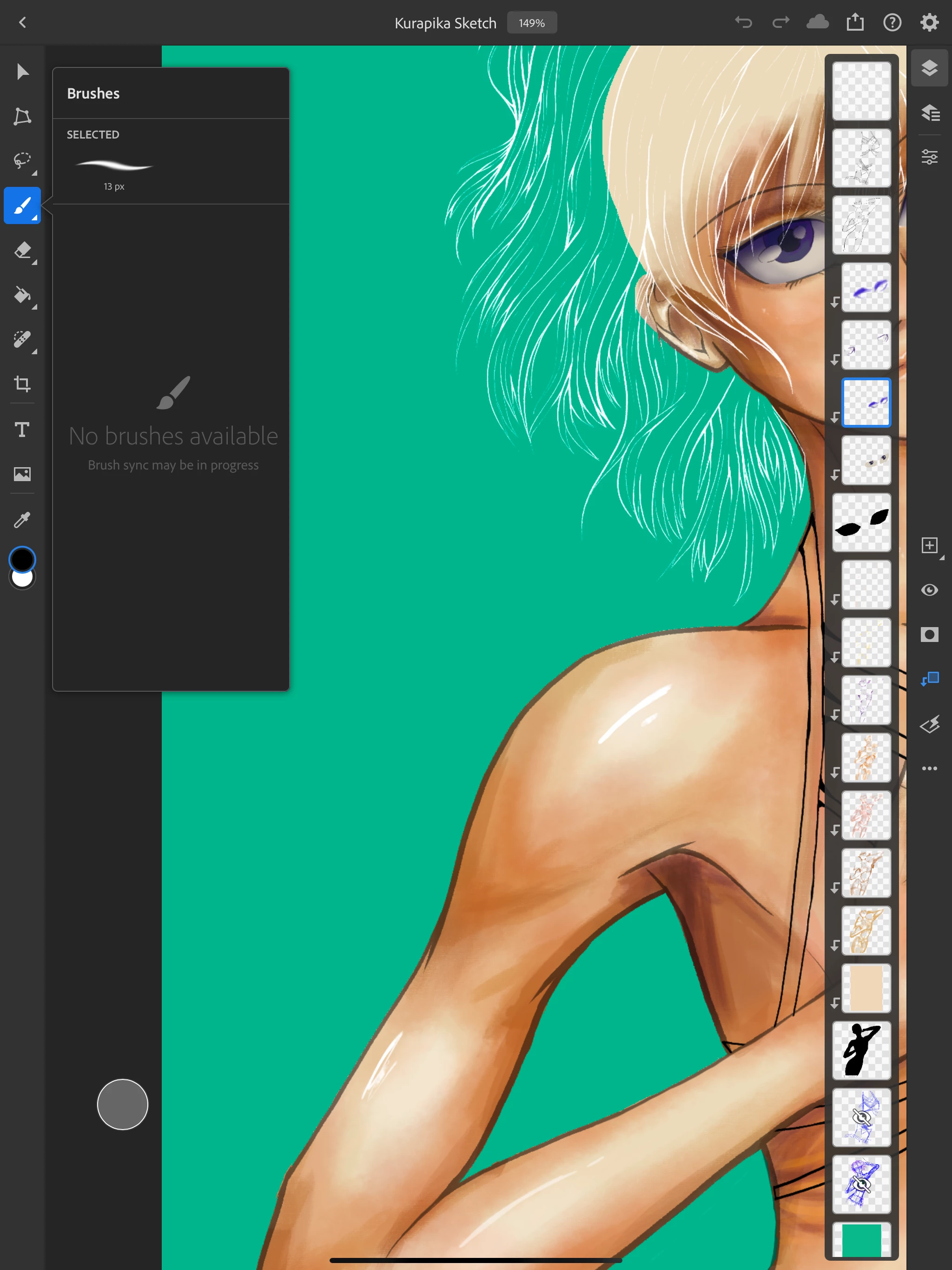The image size is (952, 1270).
Task: Open the Layer Properties panel
Action: click(929, 157)
